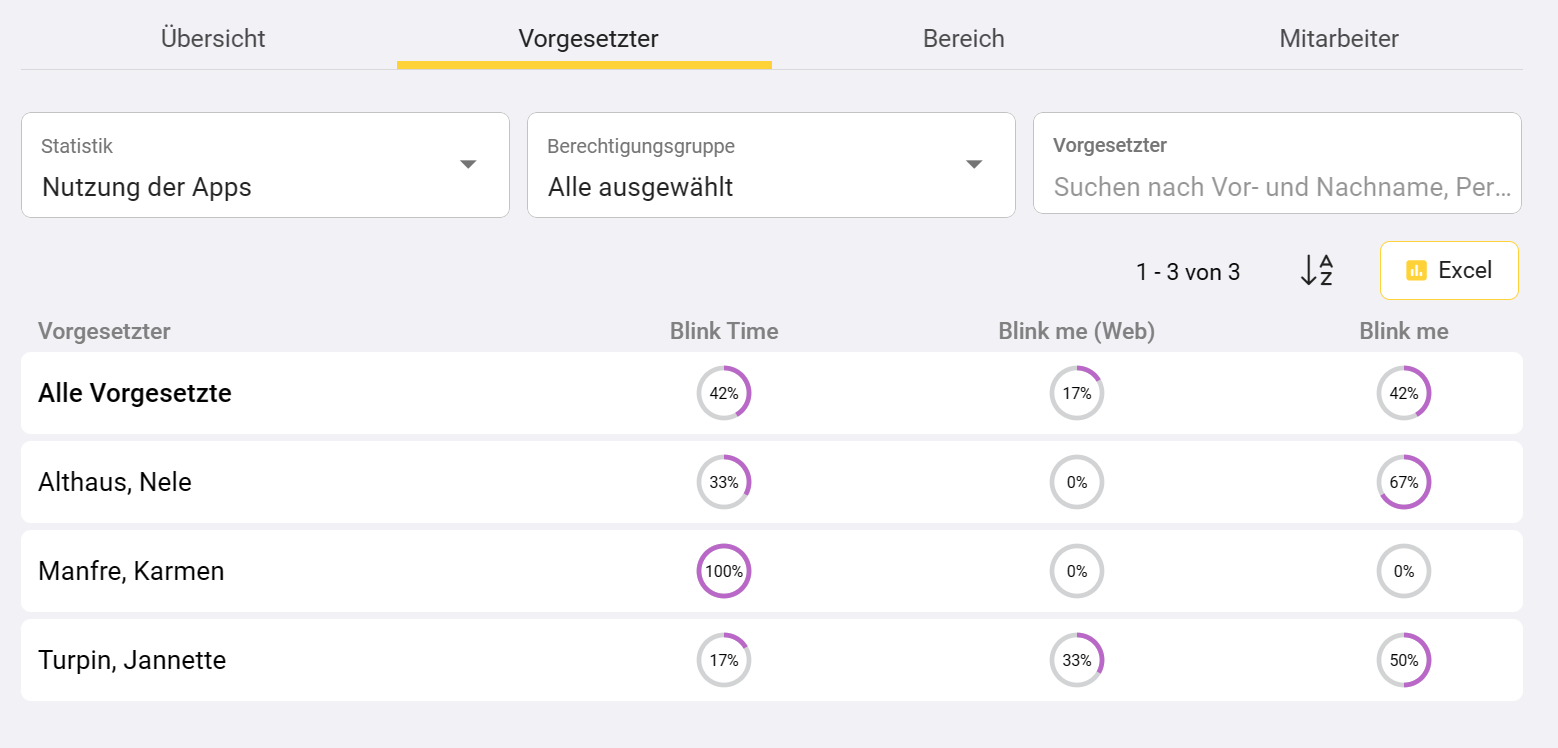Select the Althaus, Nele row name

[115, 482]
